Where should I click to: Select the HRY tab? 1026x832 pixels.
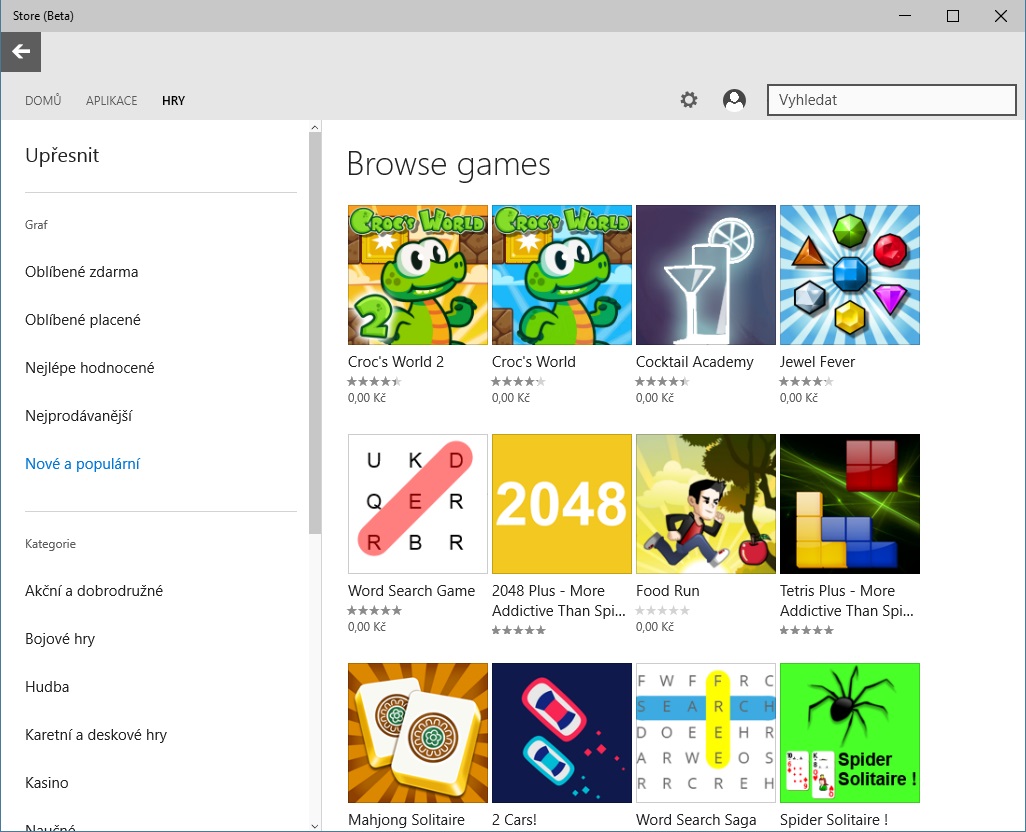coord(173,100)
